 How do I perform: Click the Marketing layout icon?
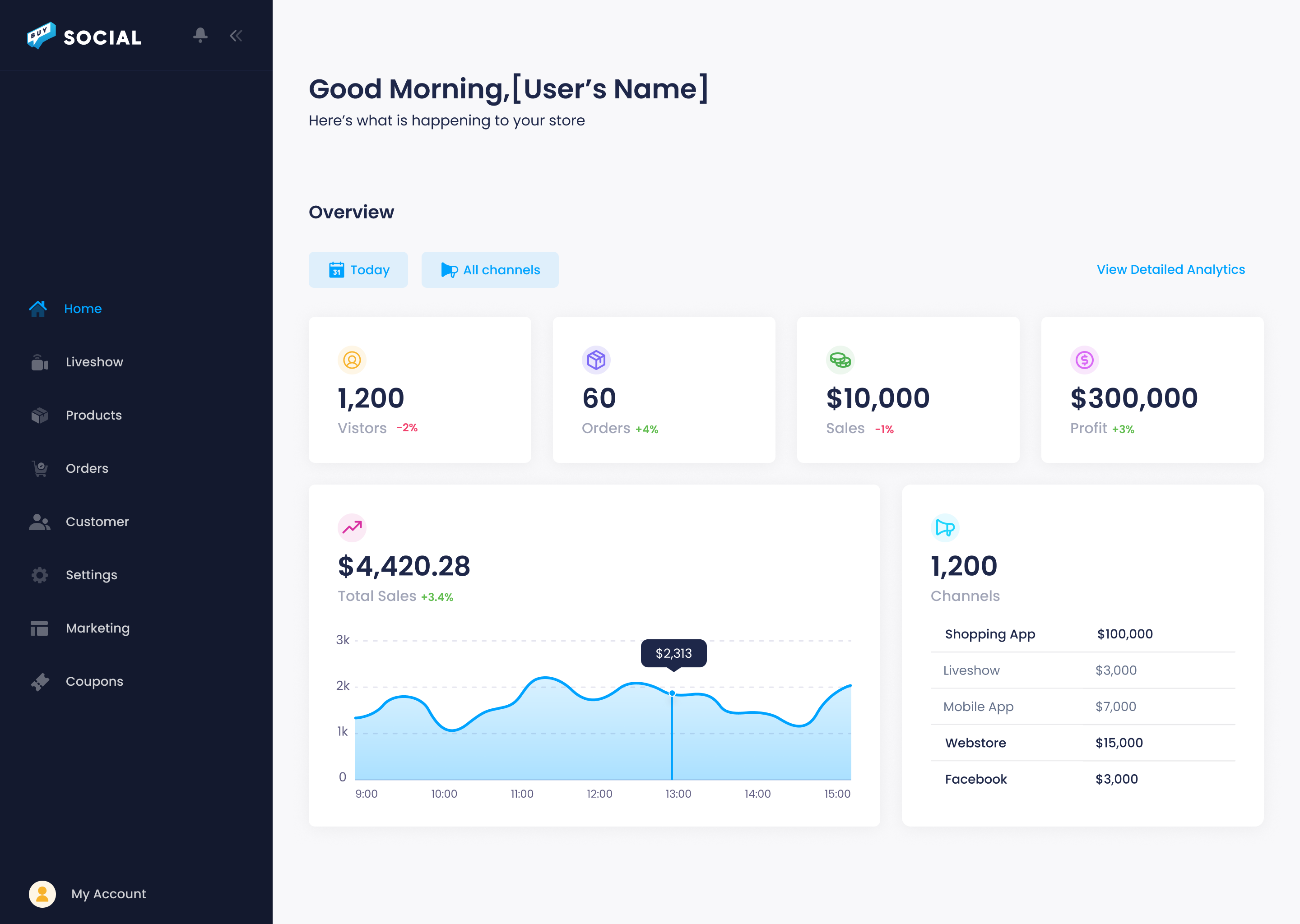[39, 628]
